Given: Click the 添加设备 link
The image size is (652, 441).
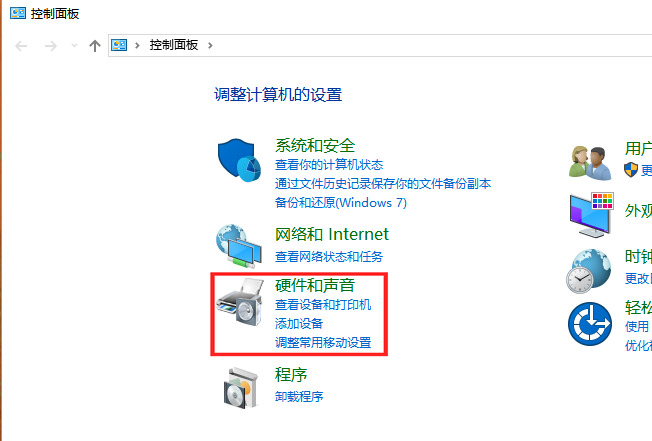Looking at the screenshot, I should [x=299, y=323].
